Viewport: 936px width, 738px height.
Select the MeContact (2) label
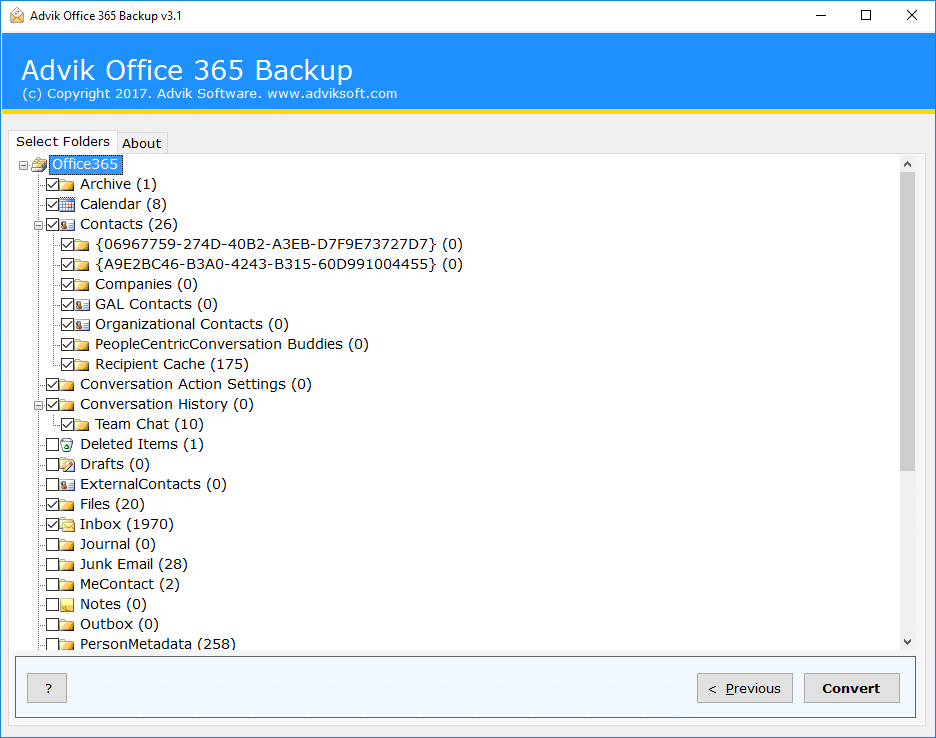(x=130, y=585)
